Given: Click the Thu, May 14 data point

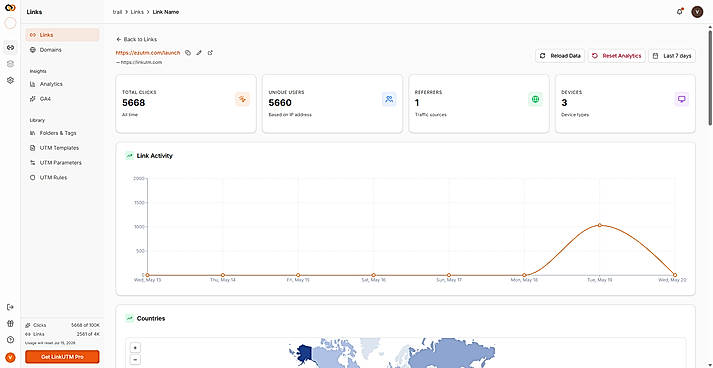Looking at the screenshot, I should click(223, 275).
